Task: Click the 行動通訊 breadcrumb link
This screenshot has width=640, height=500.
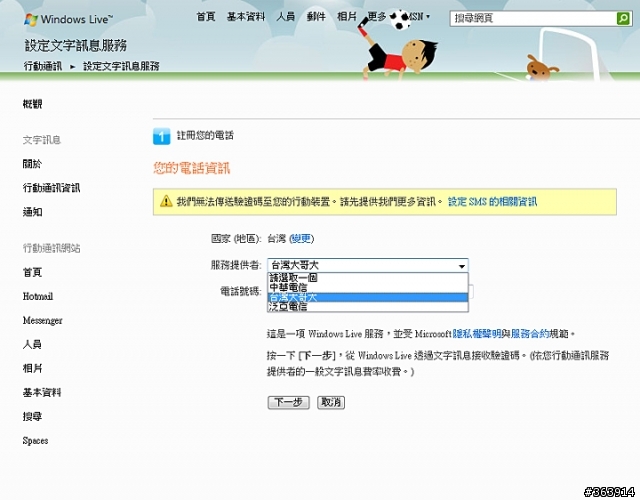Action: coord(43,66)
